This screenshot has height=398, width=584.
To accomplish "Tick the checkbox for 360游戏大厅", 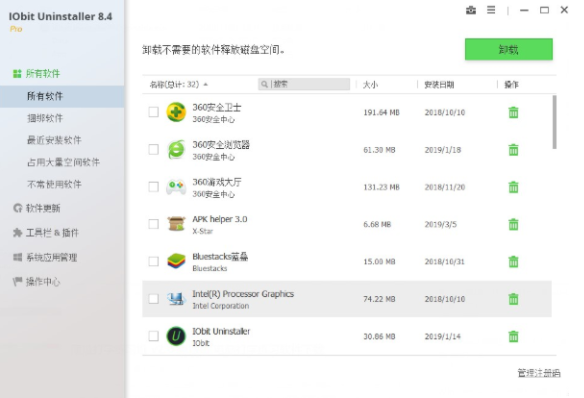I will 153,187.
